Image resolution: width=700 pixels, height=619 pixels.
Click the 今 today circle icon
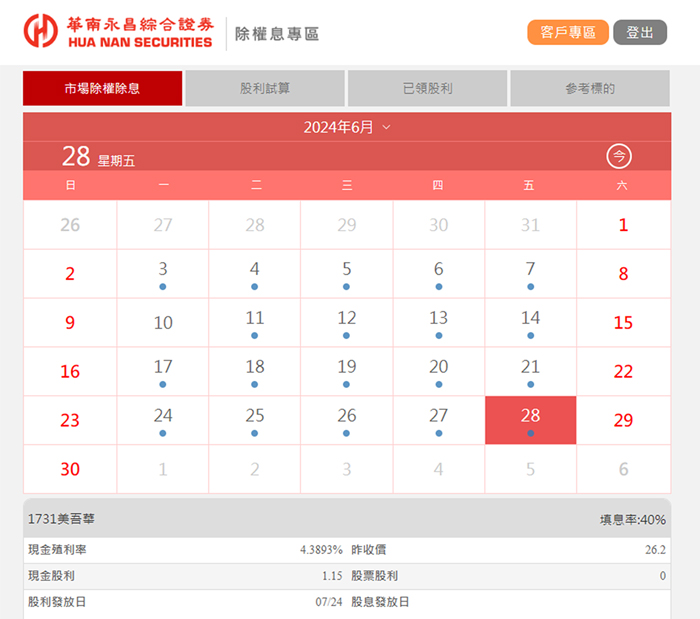(x=619, y=156)
